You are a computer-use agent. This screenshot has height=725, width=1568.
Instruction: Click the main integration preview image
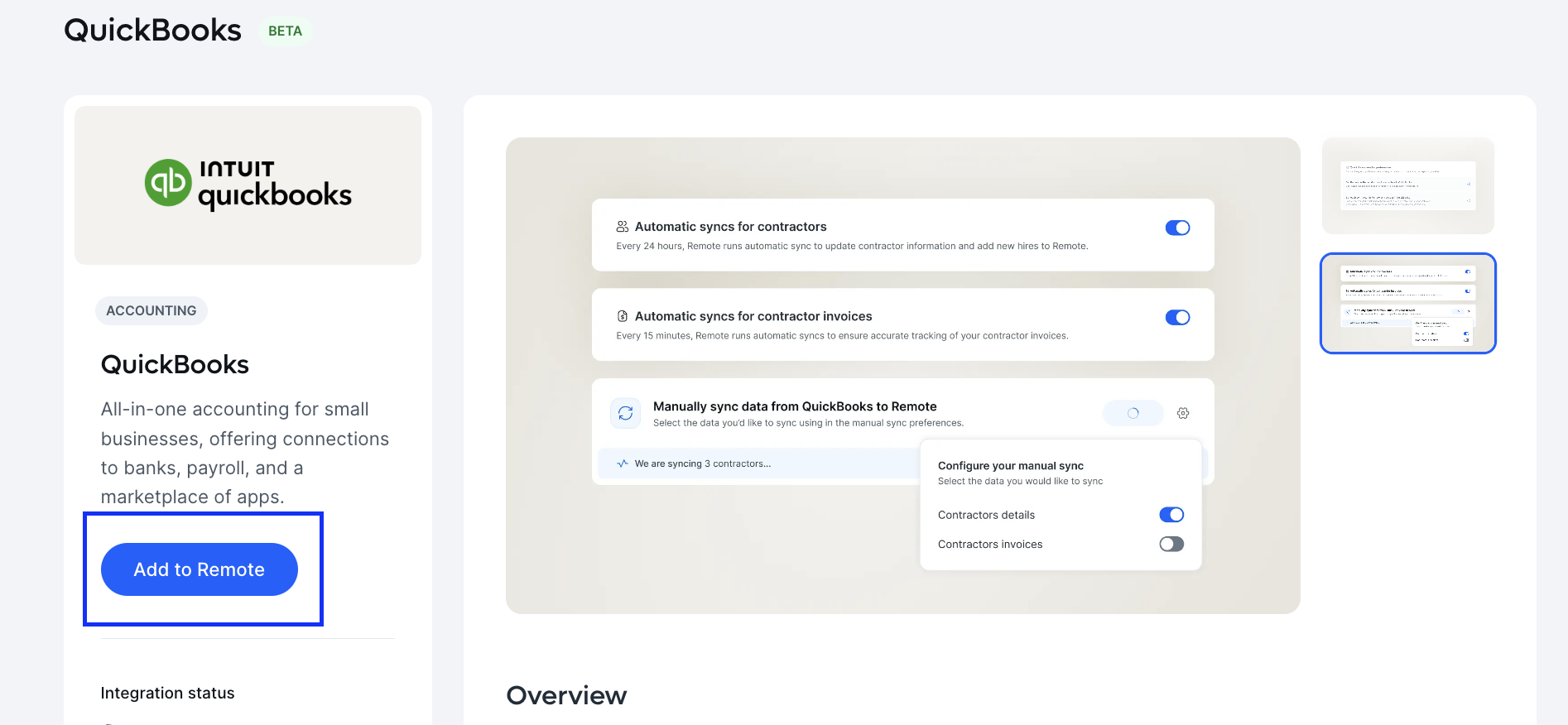click(902, 376)
